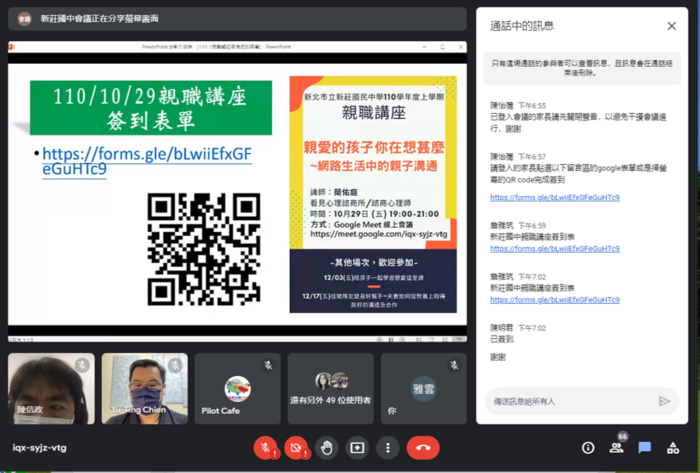This screenshot has width=700, height=473.
Task: Toggle the chat panel icon
Action: click(x=645, y=448)
